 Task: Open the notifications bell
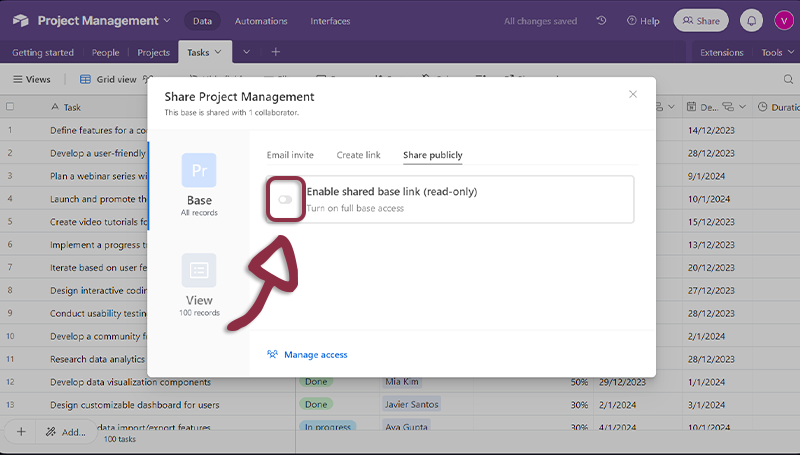pos(749,21)
